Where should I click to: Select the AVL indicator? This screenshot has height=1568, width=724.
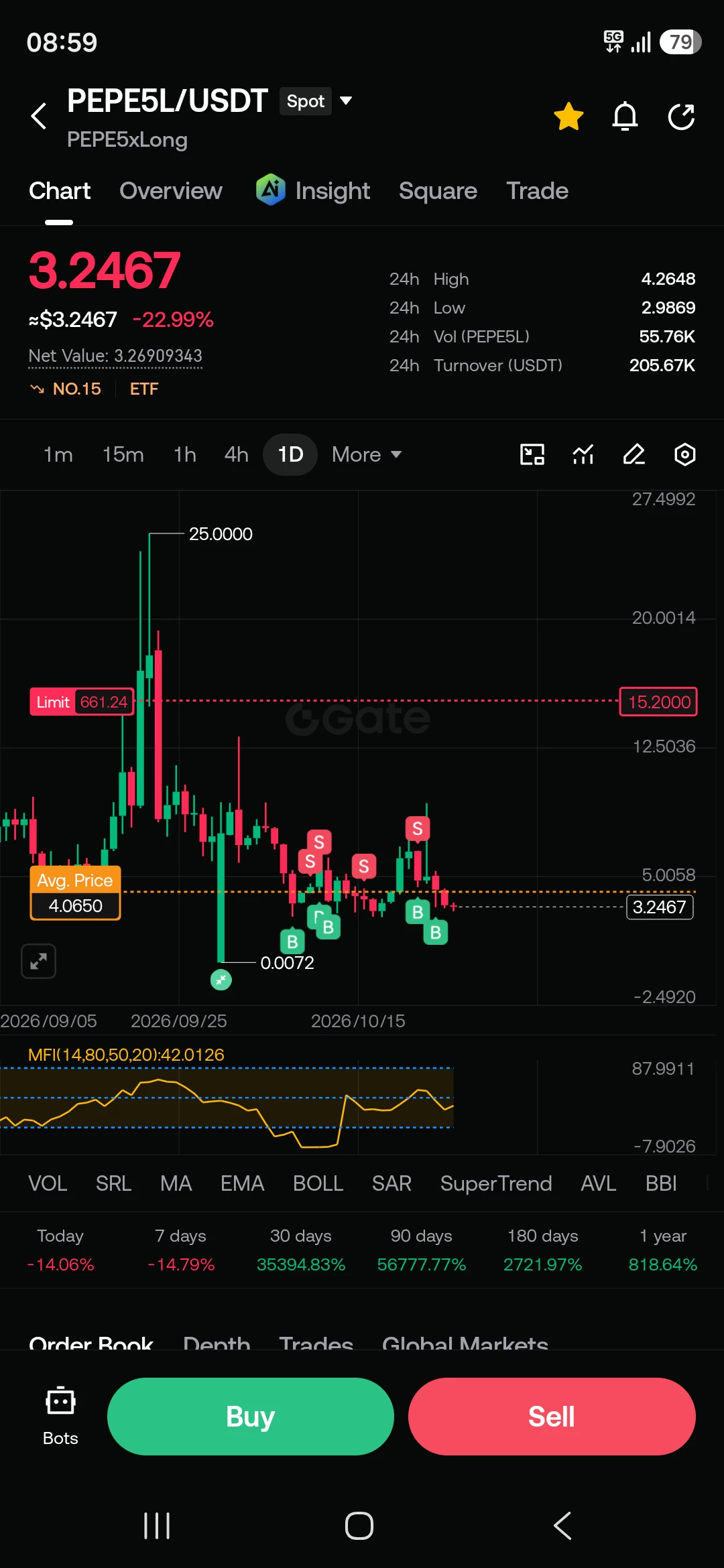598,1183
